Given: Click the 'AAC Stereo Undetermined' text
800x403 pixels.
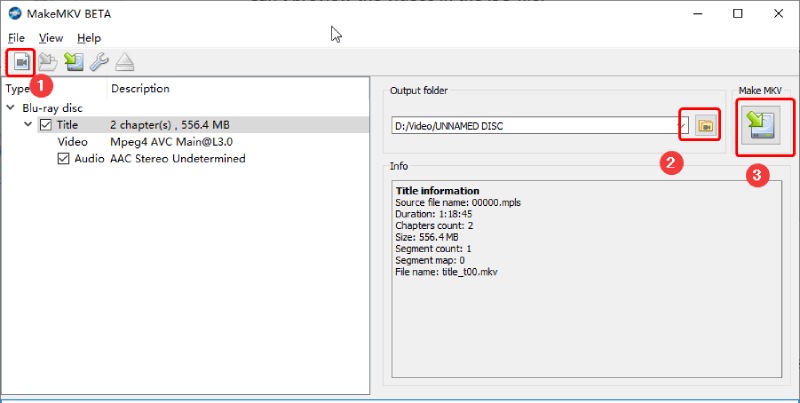Looking at the screenshot, I should pos(178,159).
